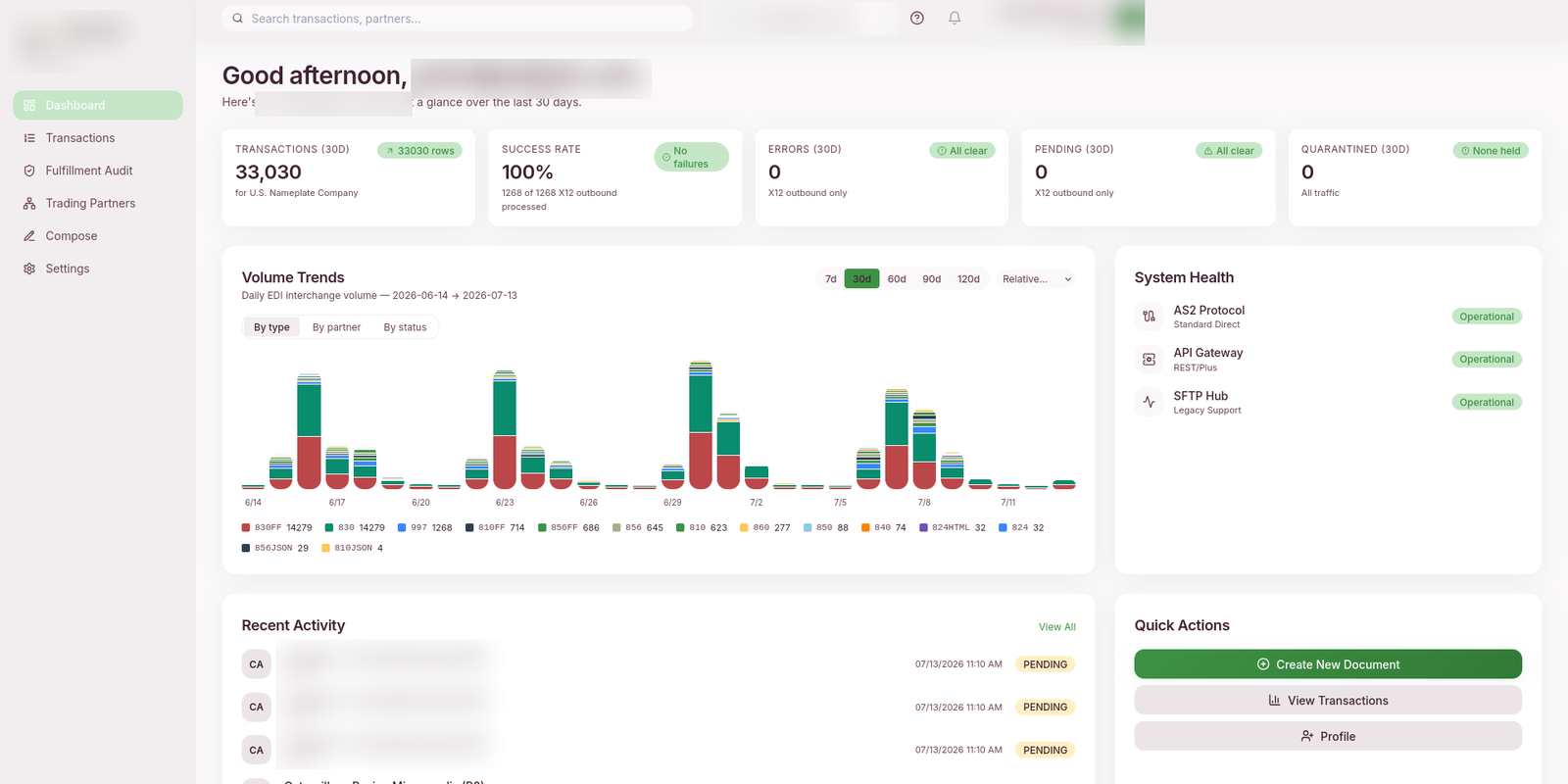Click the API Gateway icon

(1150, 360)
